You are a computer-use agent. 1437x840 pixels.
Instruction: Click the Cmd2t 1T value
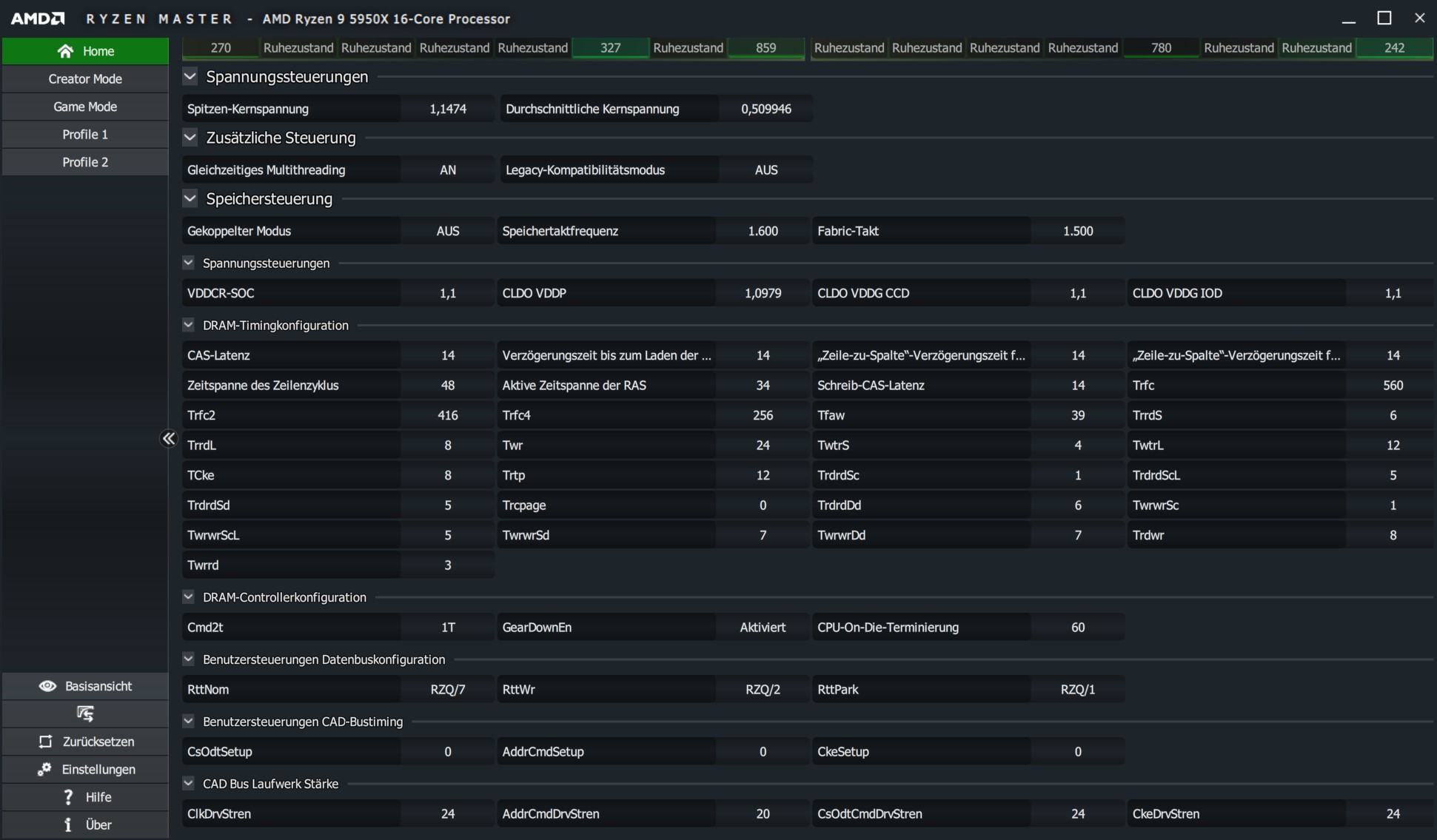[x=448, y=628]
